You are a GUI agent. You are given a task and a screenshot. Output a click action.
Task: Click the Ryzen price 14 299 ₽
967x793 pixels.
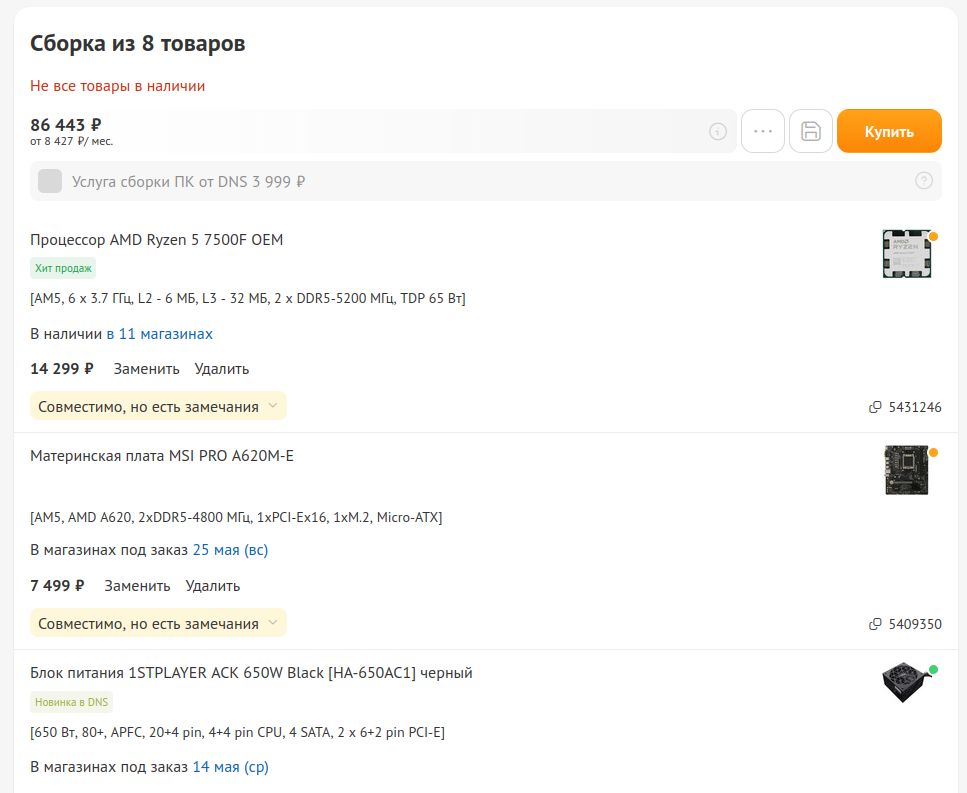click(62, 369)
